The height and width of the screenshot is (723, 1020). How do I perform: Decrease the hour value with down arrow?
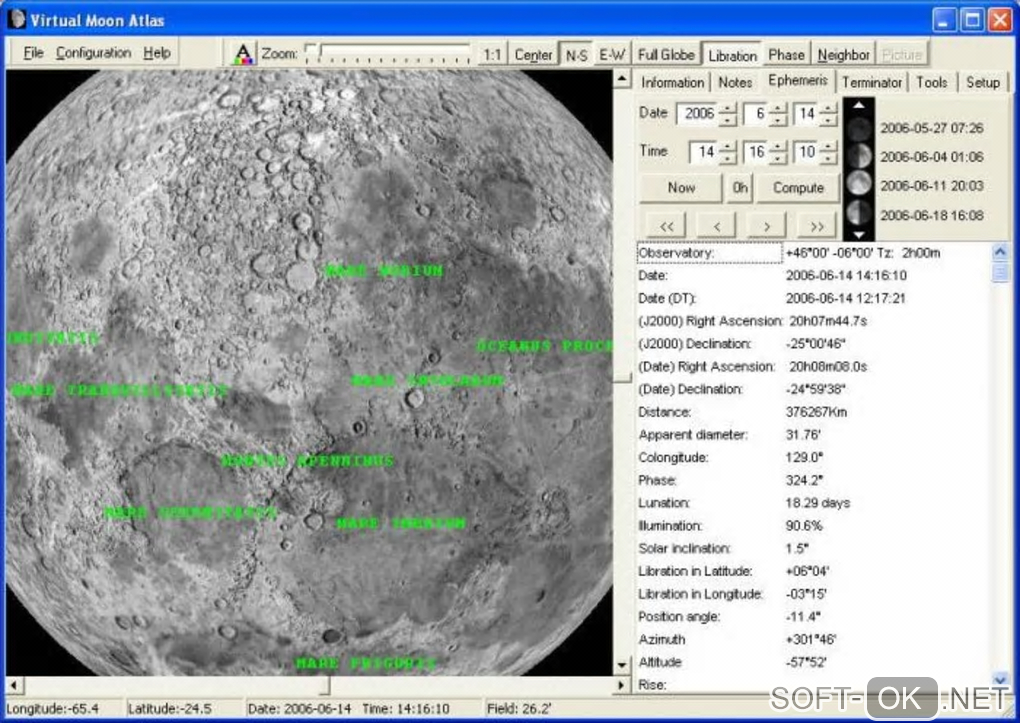(728, 159)
